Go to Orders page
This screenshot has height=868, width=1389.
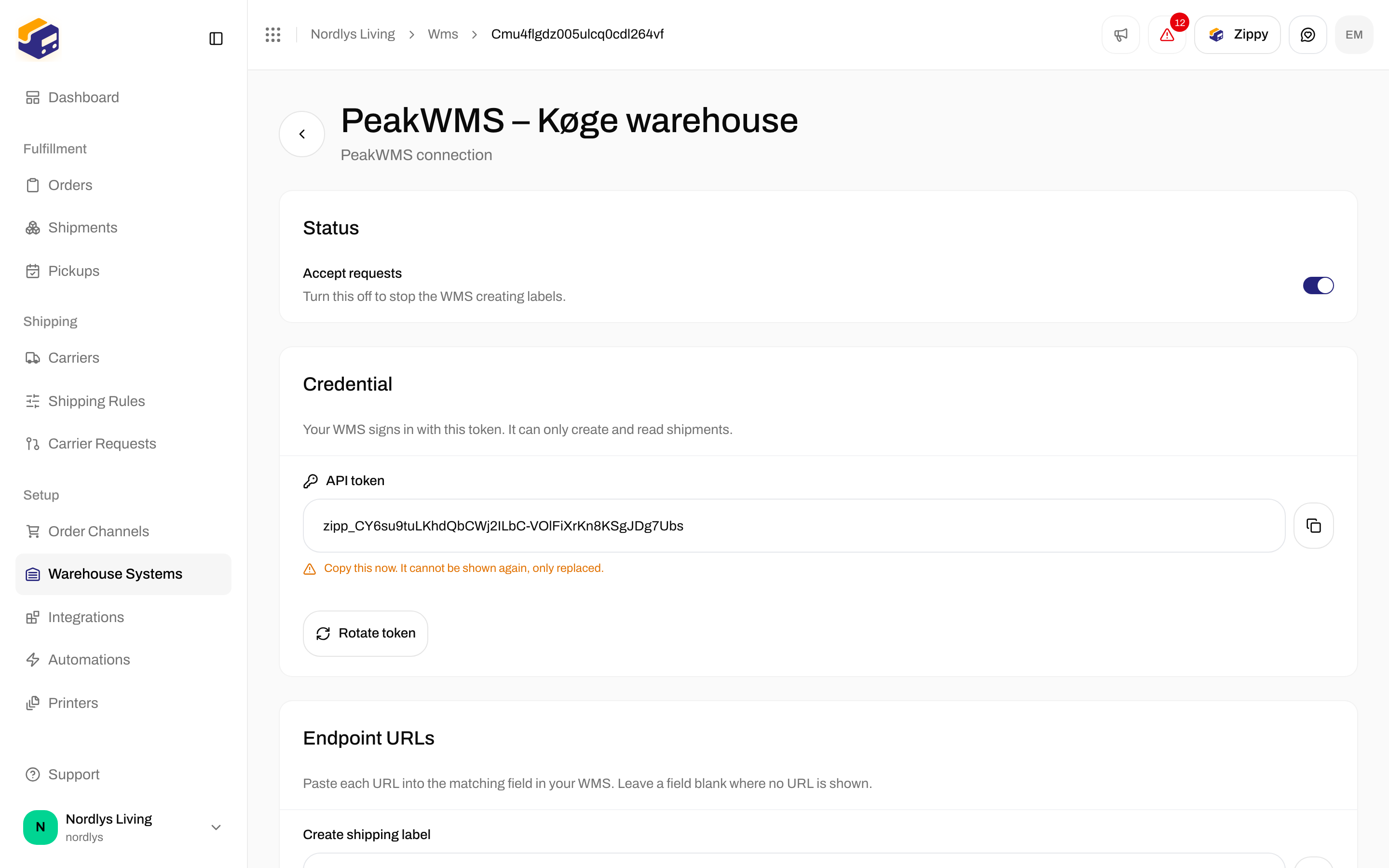click(123, 186)
